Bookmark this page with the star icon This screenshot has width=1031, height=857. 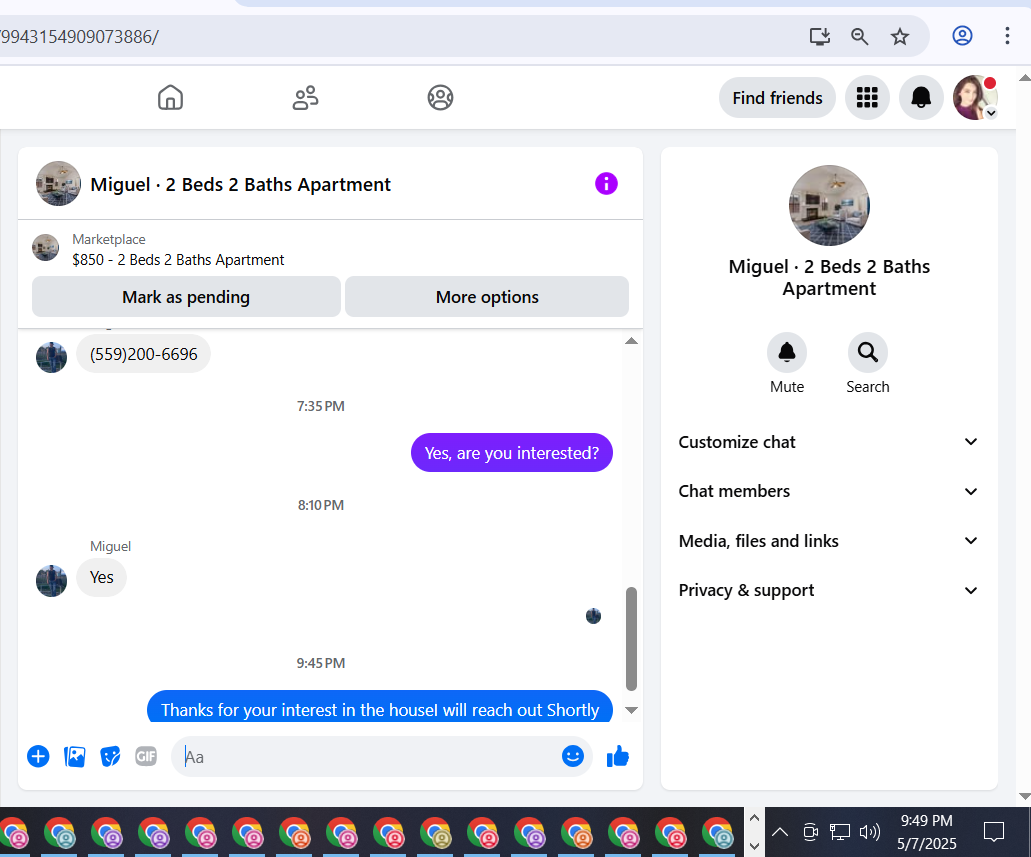click(x=899, y=36)
